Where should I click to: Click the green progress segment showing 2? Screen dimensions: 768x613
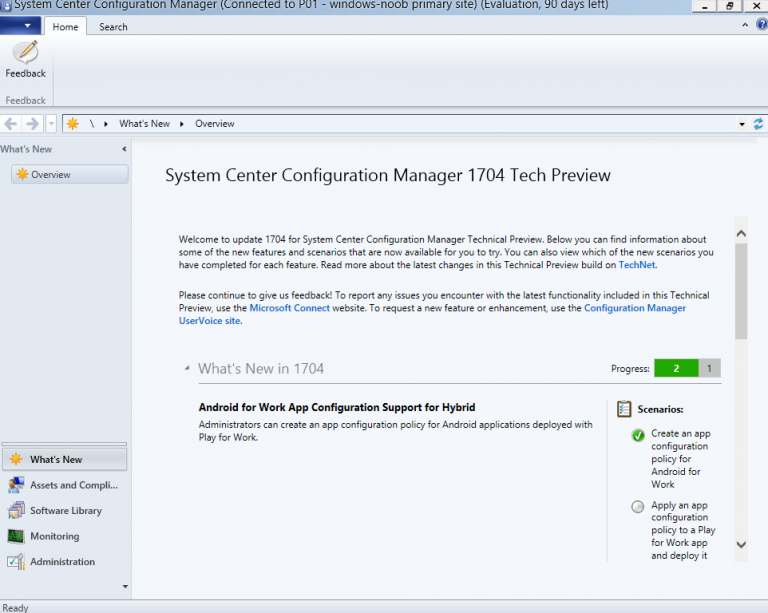[x=676, y=368]
